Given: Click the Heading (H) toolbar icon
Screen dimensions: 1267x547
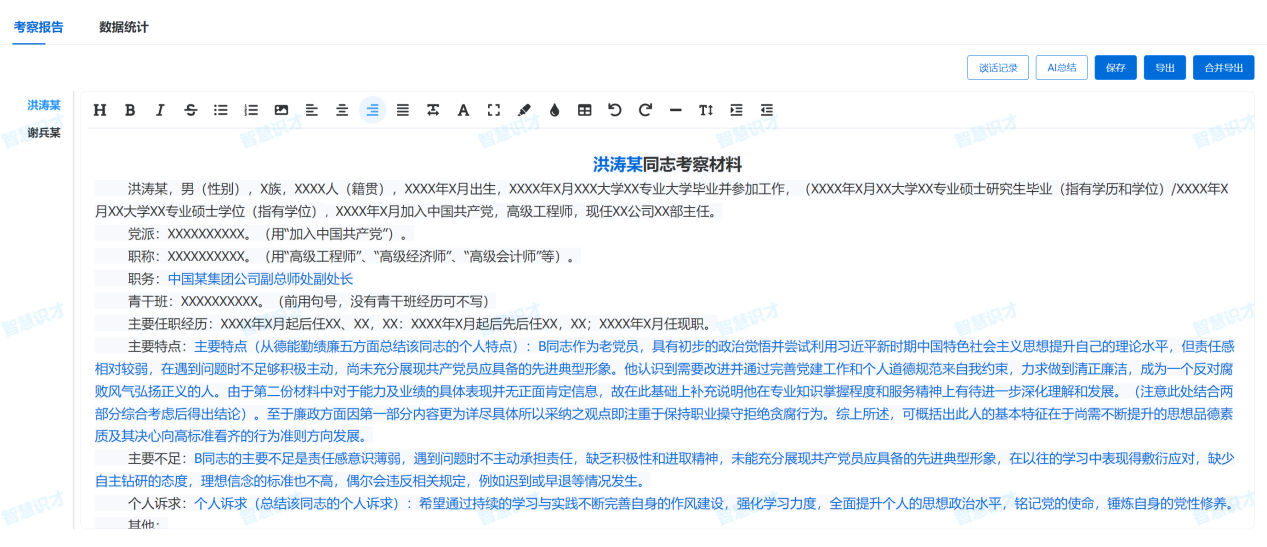Looking at the screenshot, I should 100,110.
